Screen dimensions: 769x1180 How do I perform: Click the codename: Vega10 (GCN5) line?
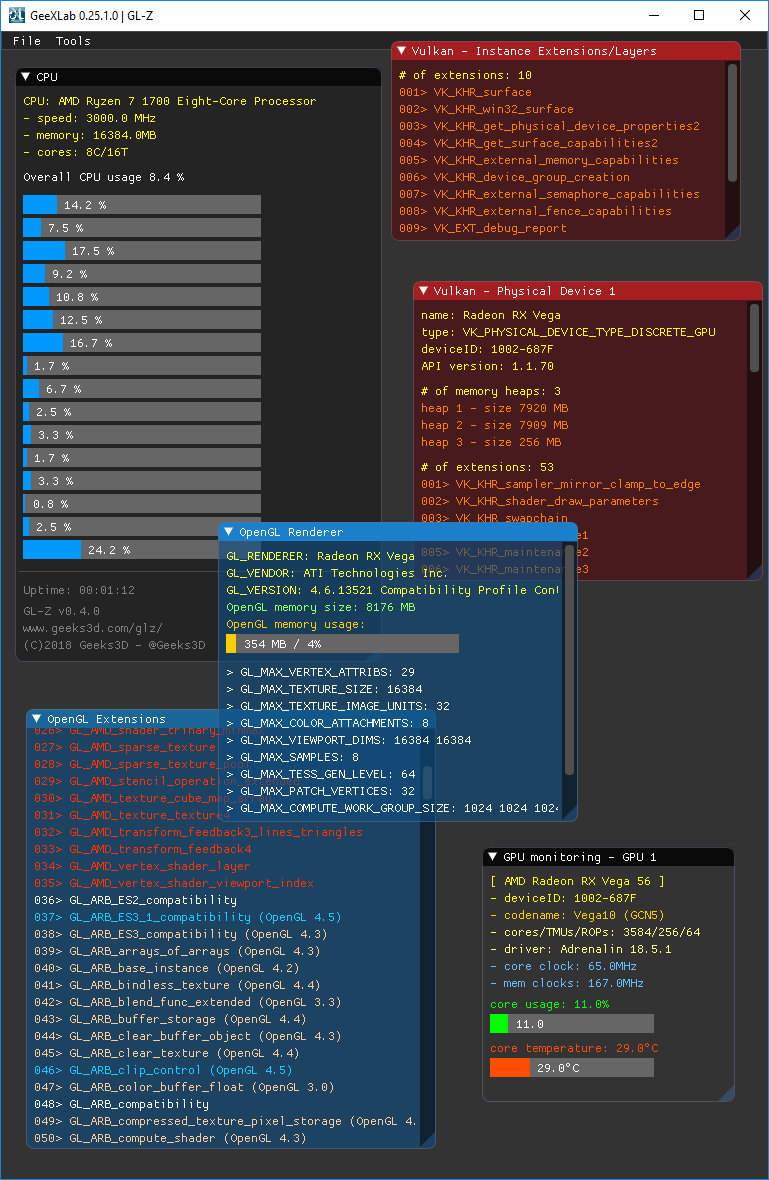578,915
